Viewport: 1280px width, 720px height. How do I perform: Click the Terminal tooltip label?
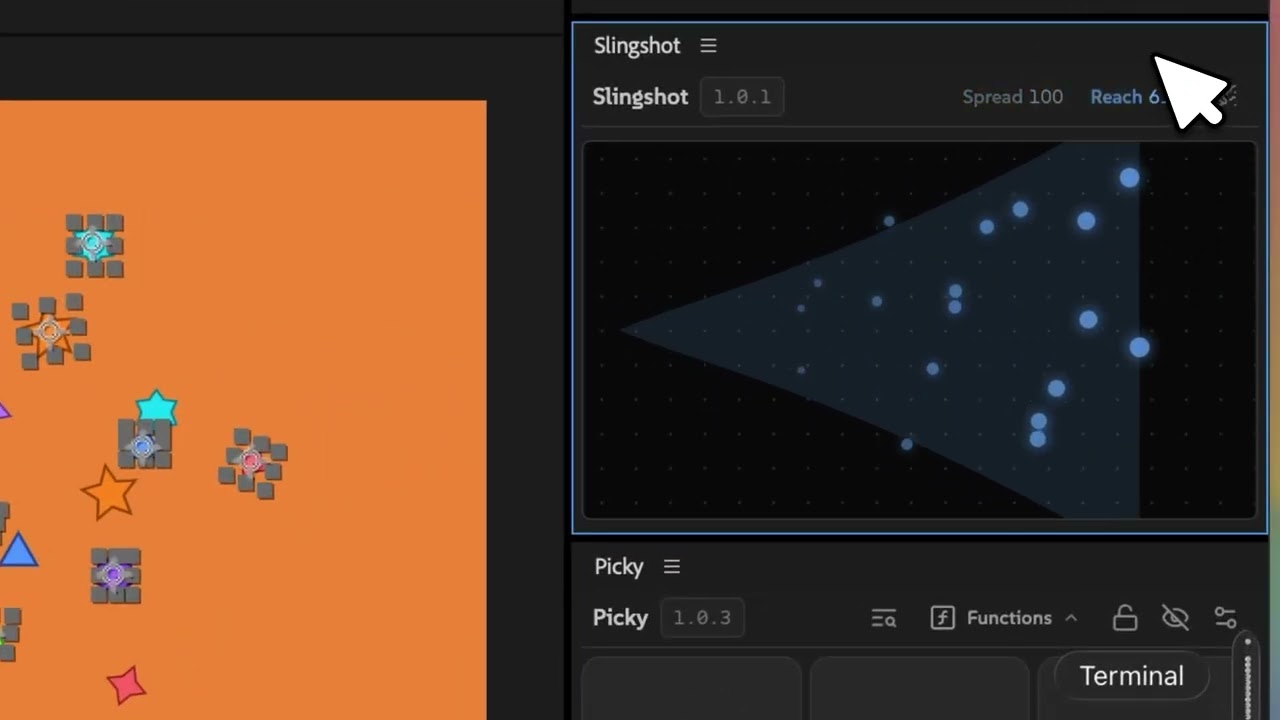1132,676
